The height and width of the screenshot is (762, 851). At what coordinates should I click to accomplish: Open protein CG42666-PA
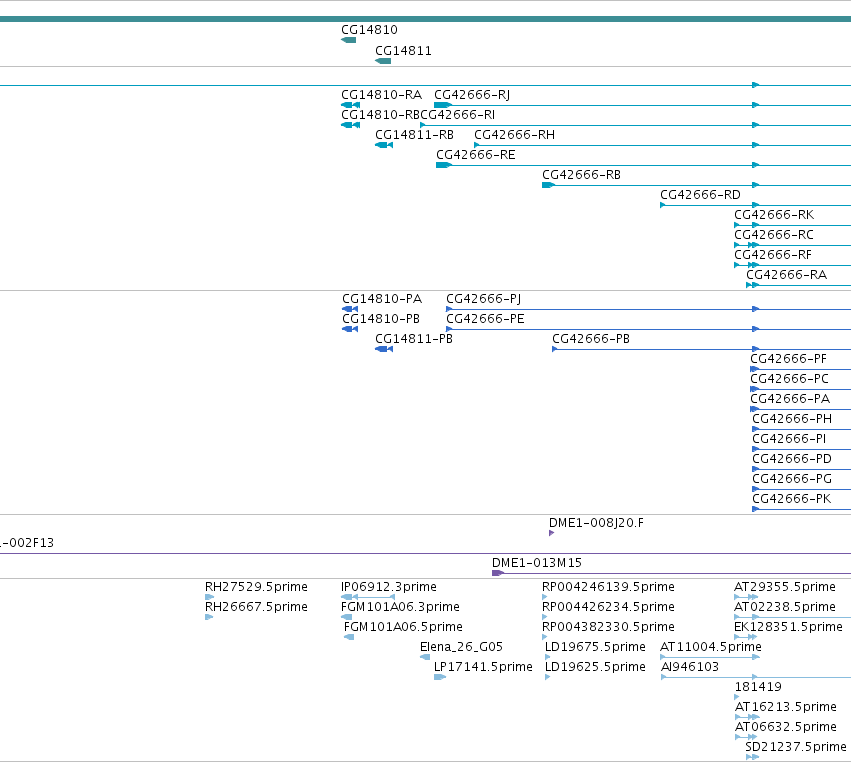point(790,399)
